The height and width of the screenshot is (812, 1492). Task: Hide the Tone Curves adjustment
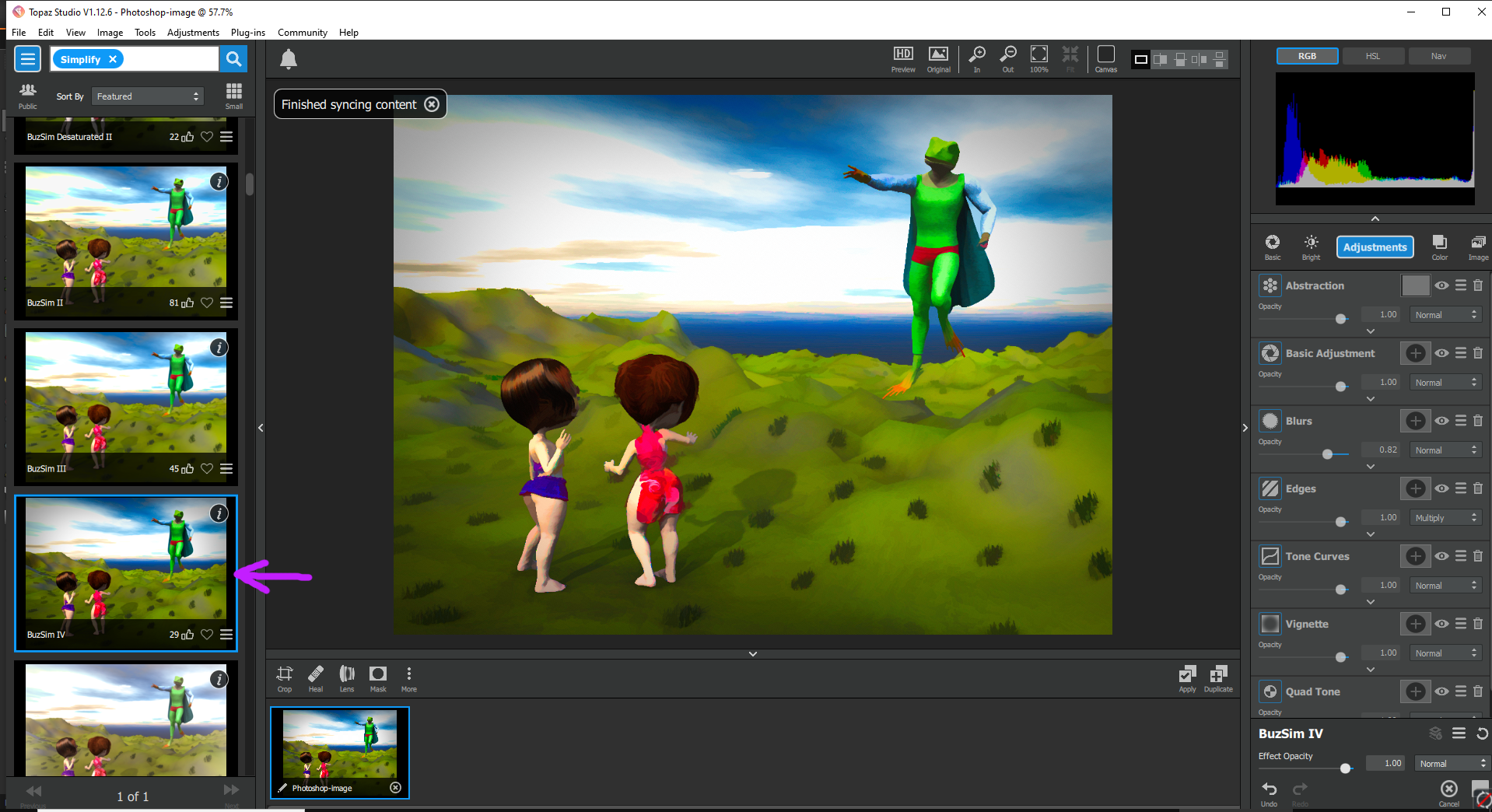1442,556
